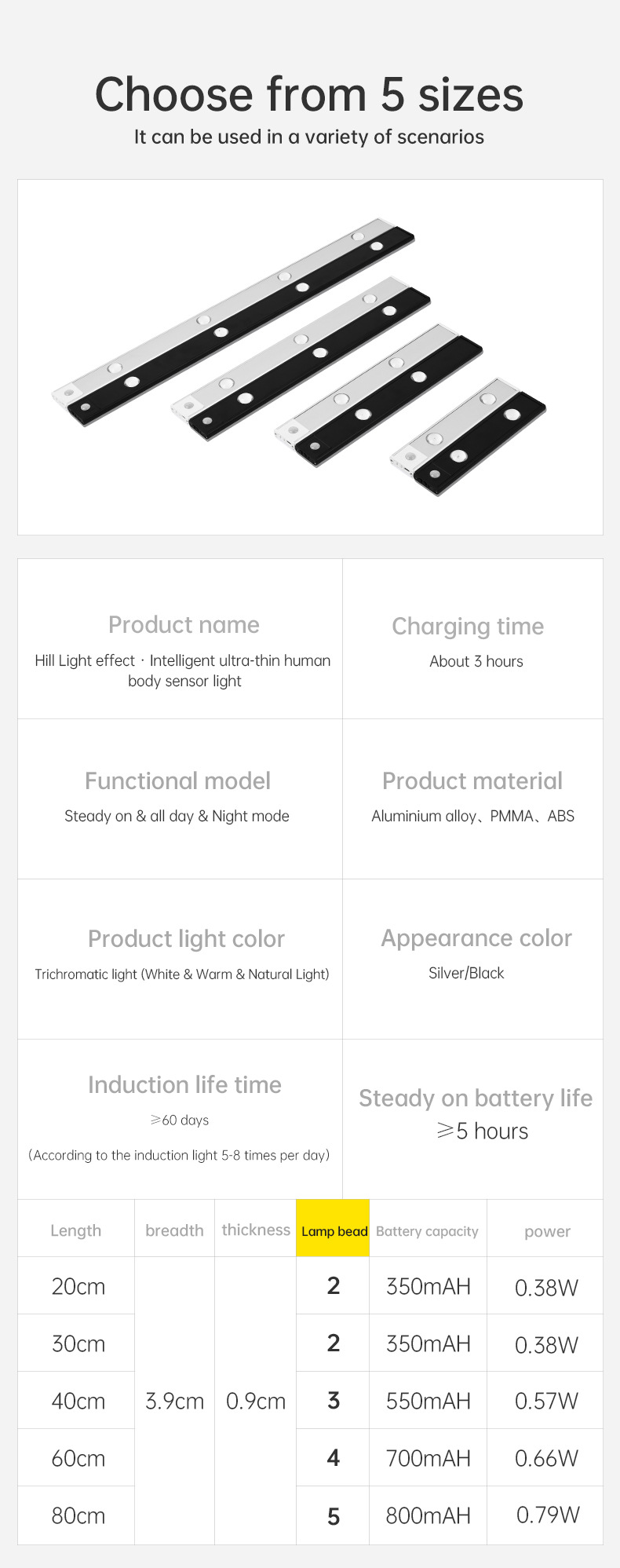Select the 3.9cm breadth cell
The height and width of the screenshot is (1568, 620).
click(x=174, y=1401)
